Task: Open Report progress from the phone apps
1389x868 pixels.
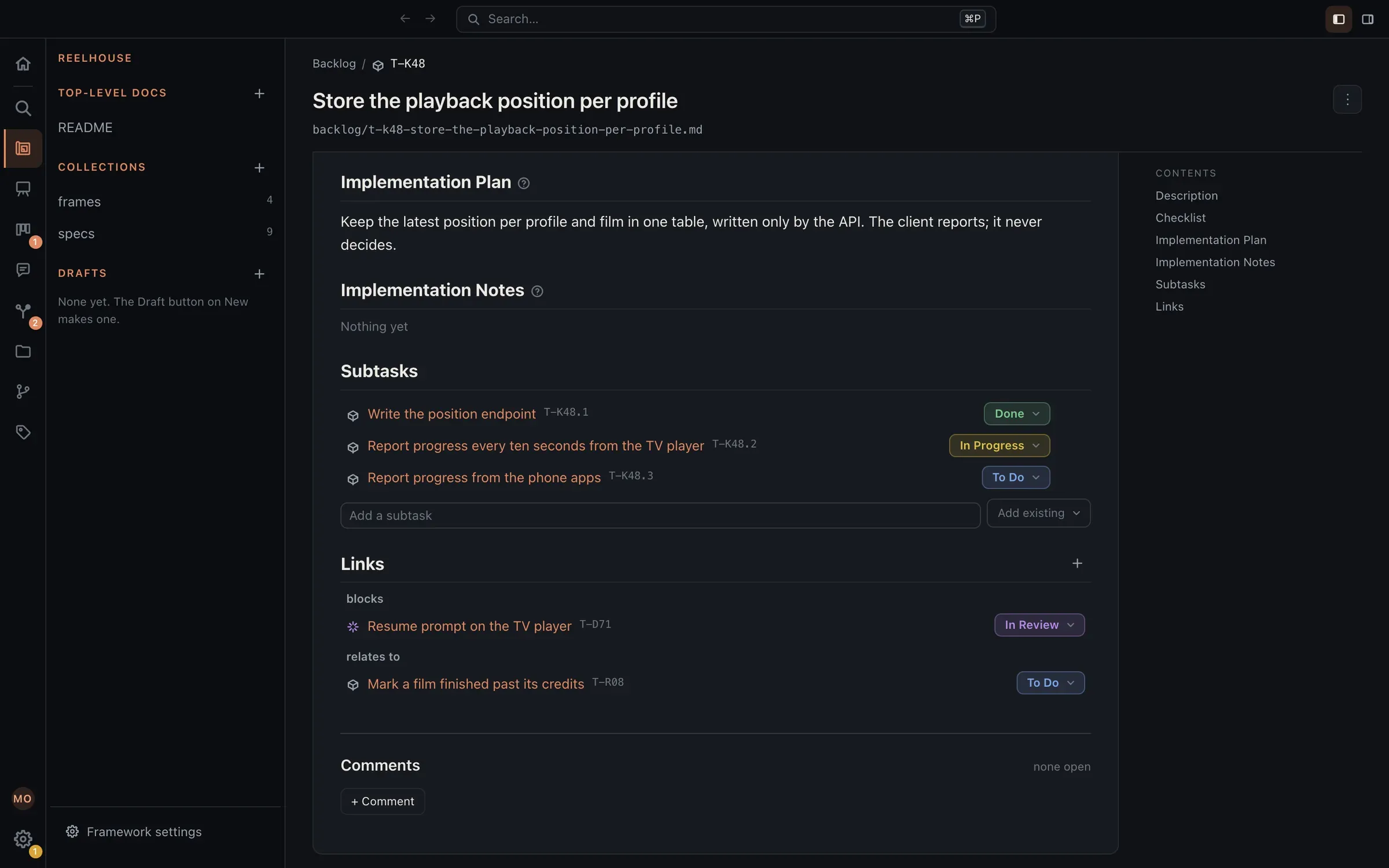Action: point(484,477)
